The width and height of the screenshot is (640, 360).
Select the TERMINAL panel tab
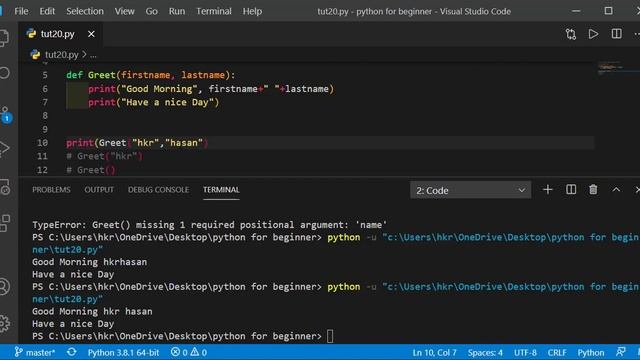tap(221, 190)
